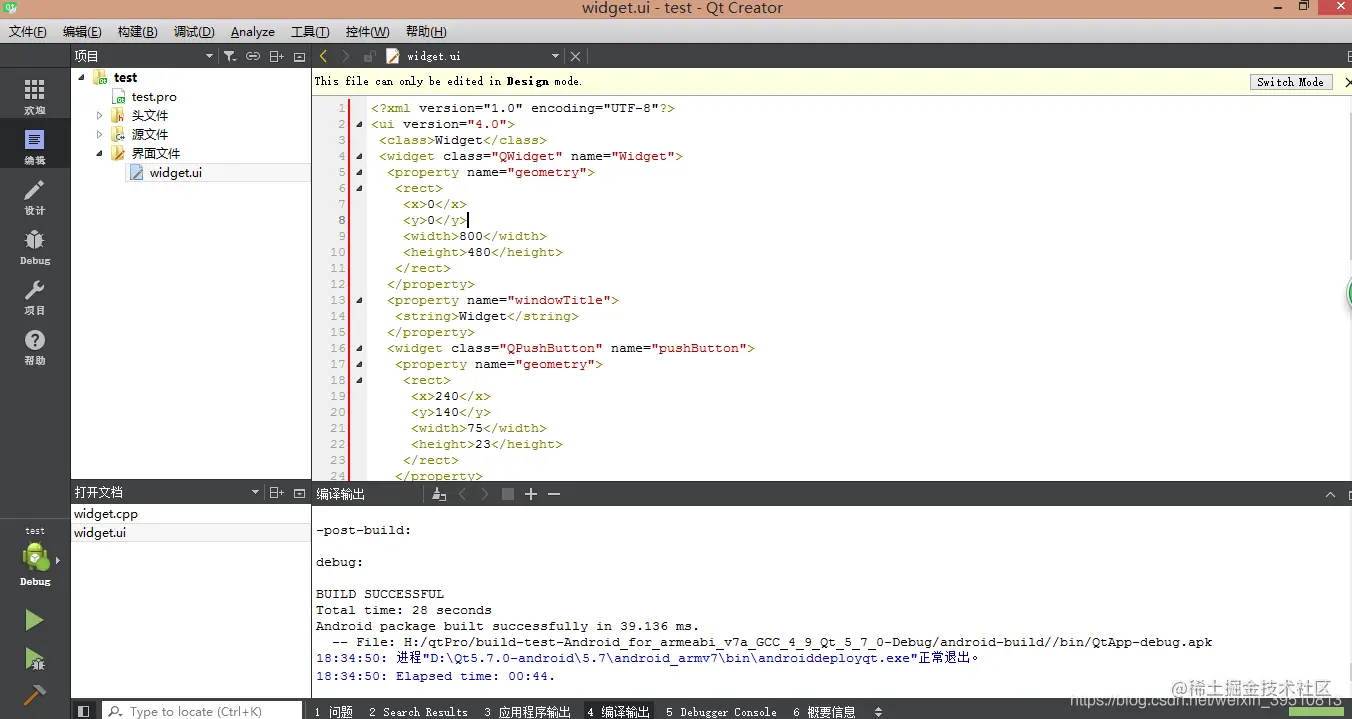Click the Android kit selector for test
This screenshot has height=719, width=1352.
click(35, 558)
